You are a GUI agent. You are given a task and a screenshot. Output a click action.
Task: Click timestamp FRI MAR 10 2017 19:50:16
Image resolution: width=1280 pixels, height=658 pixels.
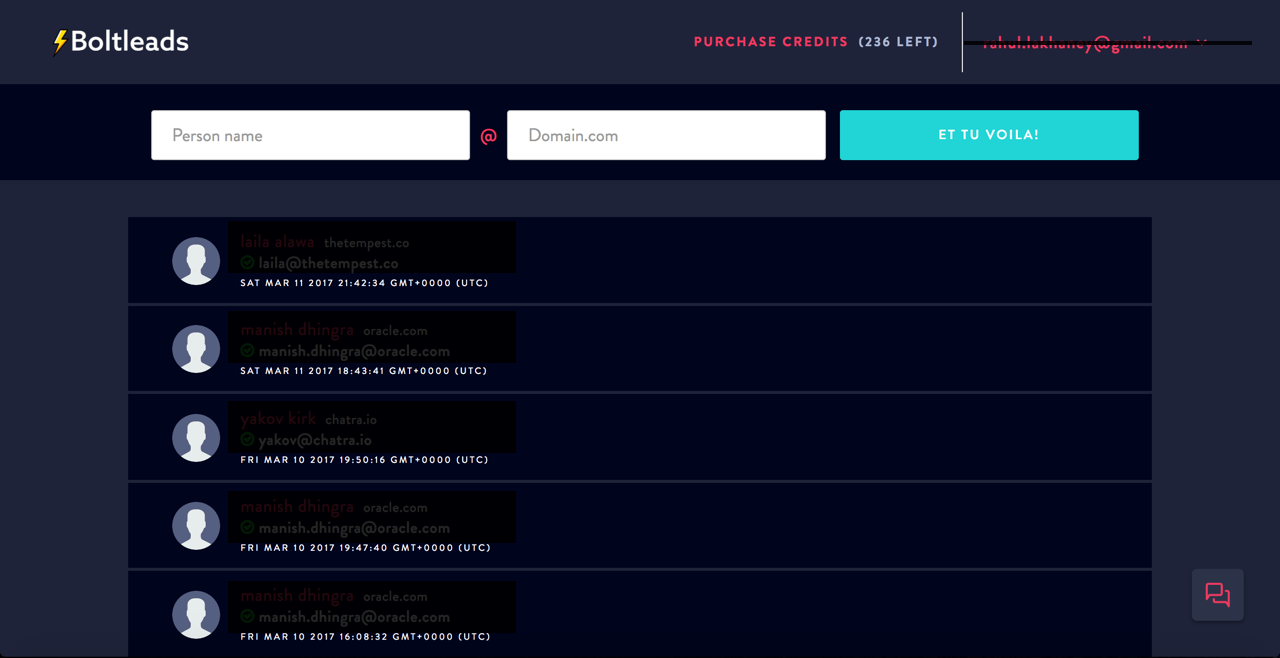[364, 460]
